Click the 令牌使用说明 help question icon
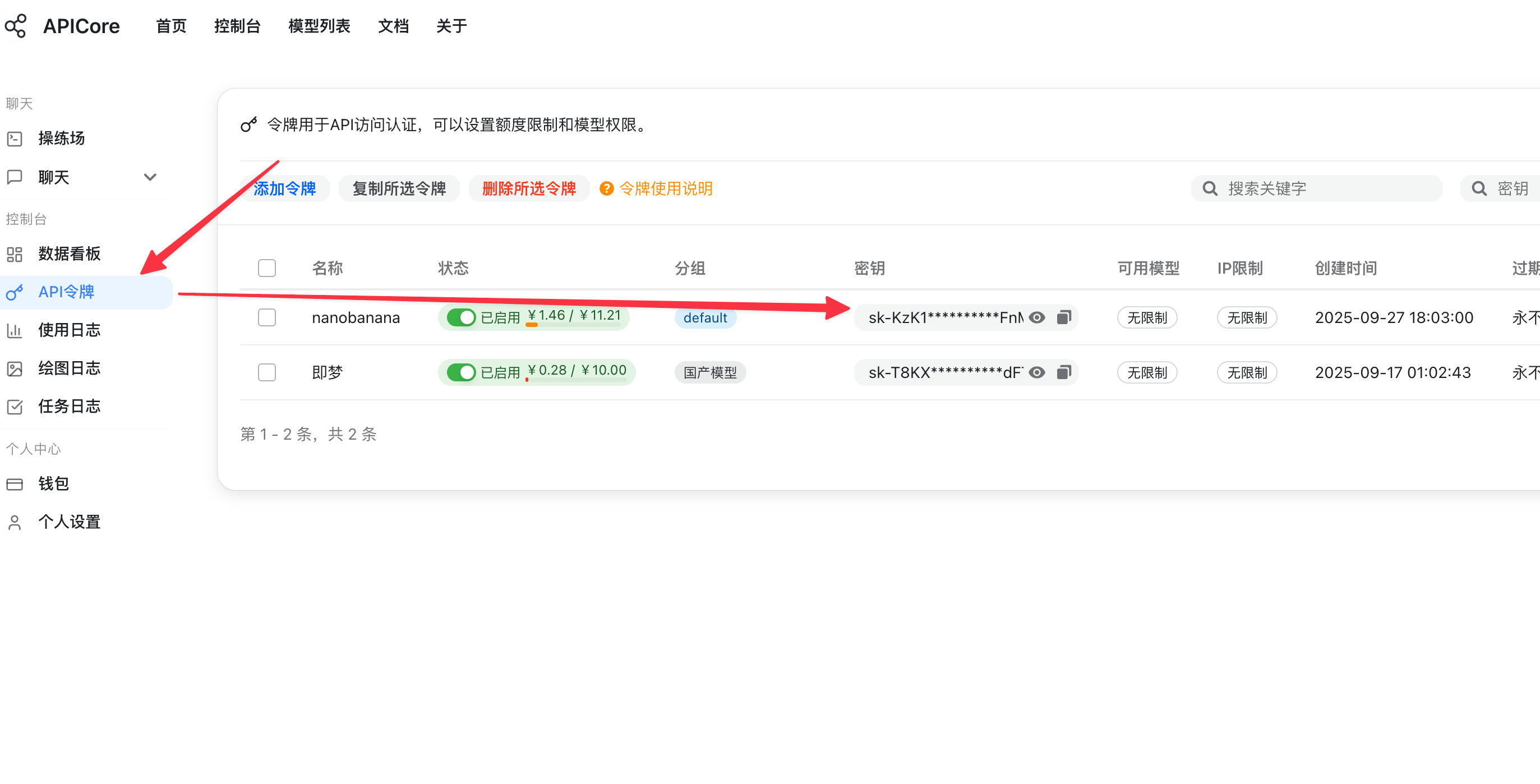This screenshot has width=1540, height=784. [x=606, y=188]
